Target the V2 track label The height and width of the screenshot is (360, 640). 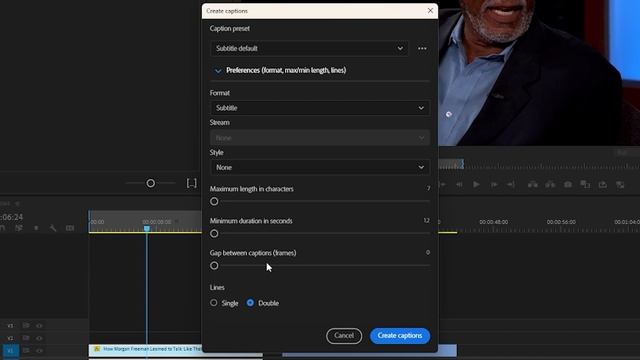11,338
